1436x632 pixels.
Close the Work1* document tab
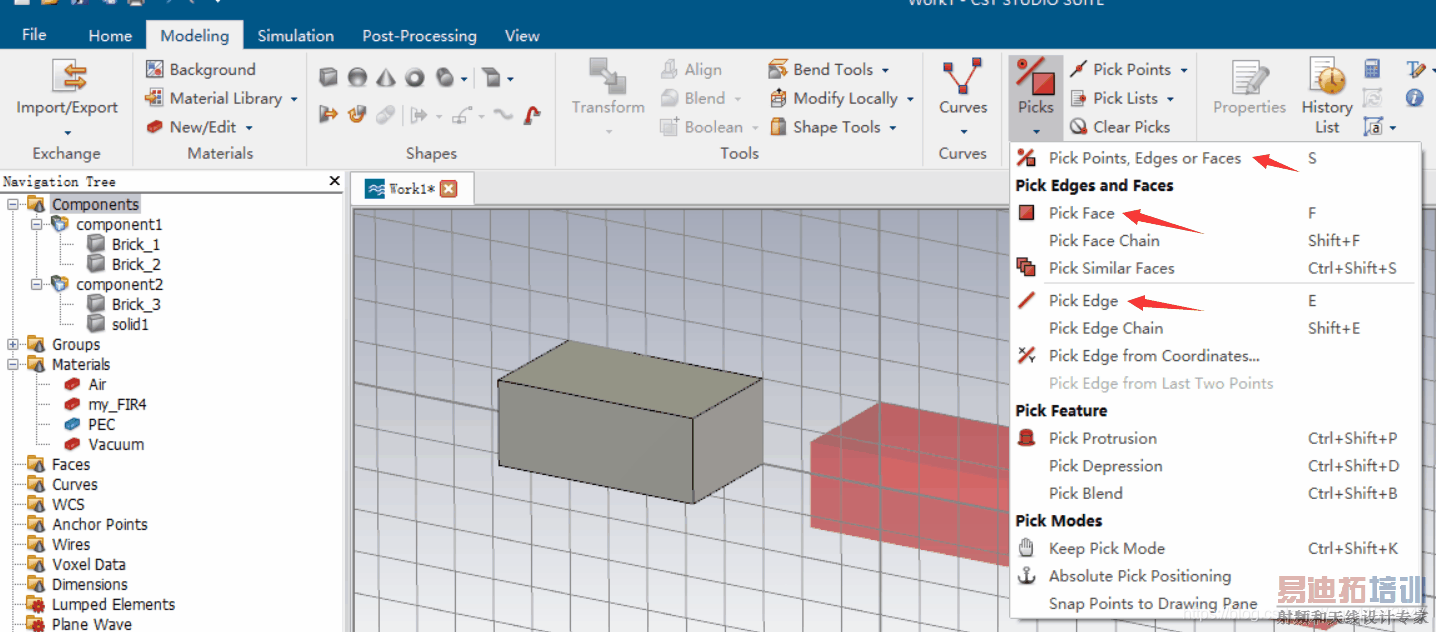(x=449, y=189)
